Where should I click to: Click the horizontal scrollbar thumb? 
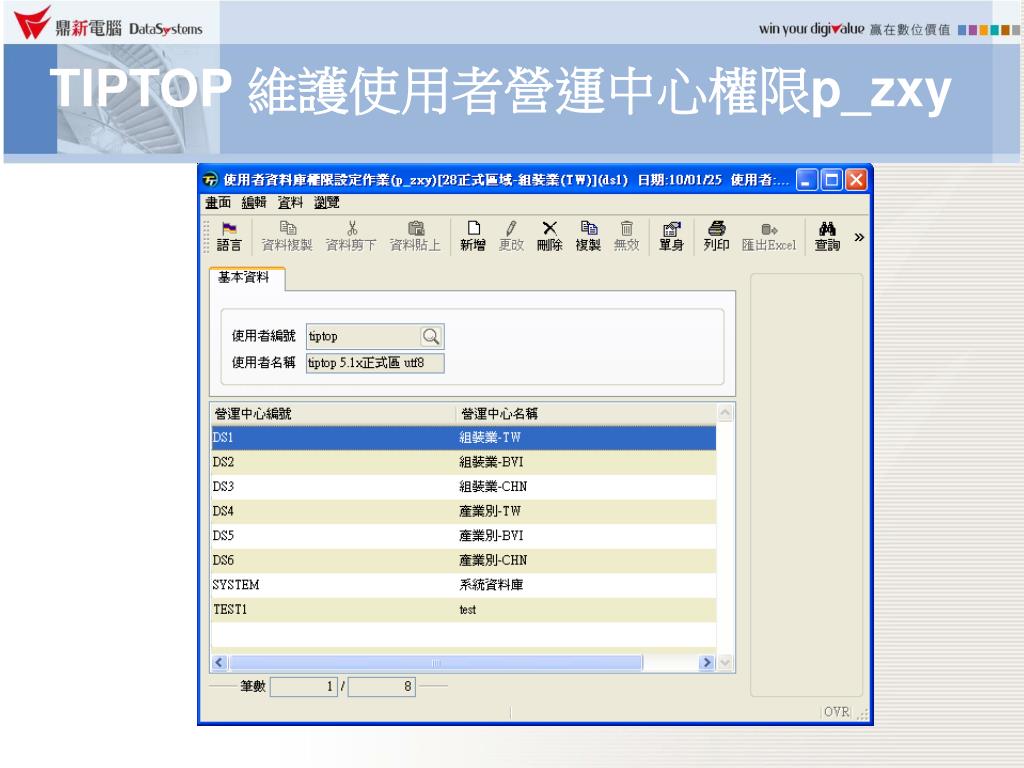(436, 663)
